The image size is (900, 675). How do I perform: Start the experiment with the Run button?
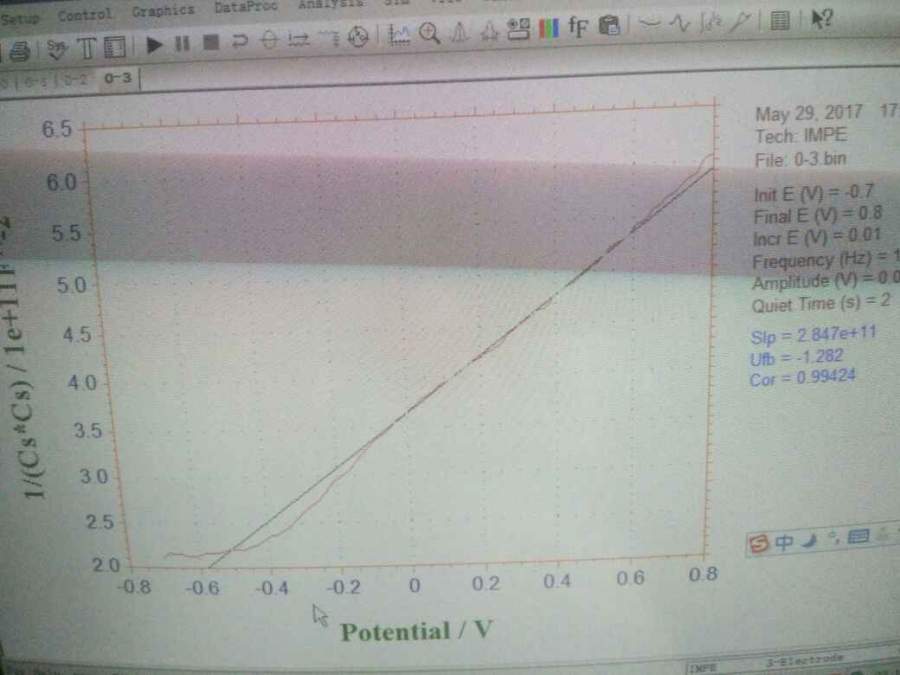(x=153, y=45)
